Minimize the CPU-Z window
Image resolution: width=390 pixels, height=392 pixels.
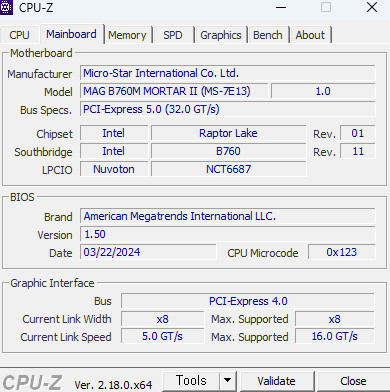[281, 7]
